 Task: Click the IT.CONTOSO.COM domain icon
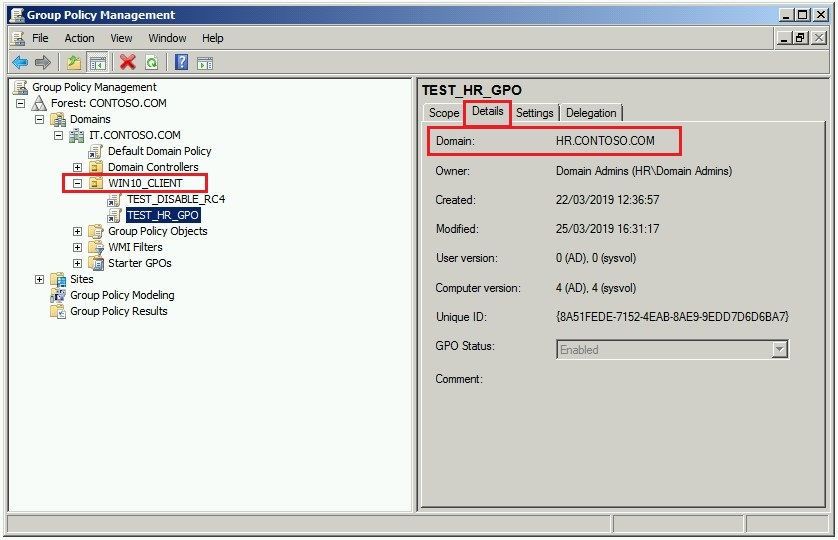click(76, 135)
